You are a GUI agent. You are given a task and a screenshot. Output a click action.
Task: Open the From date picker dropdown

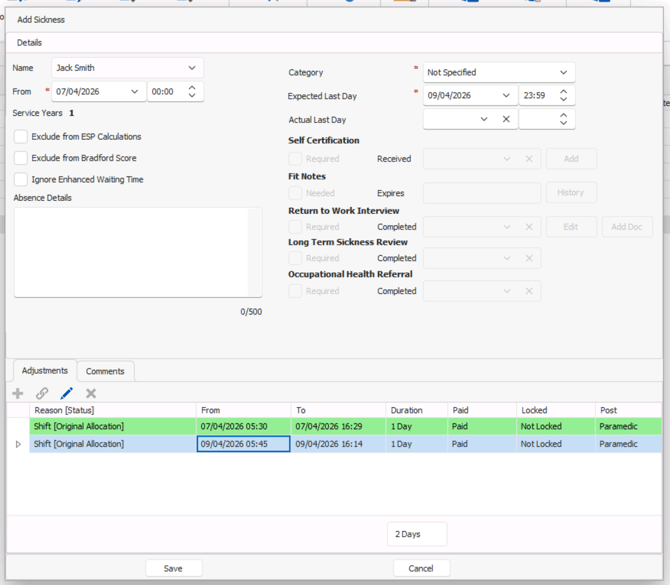point(135,92)
